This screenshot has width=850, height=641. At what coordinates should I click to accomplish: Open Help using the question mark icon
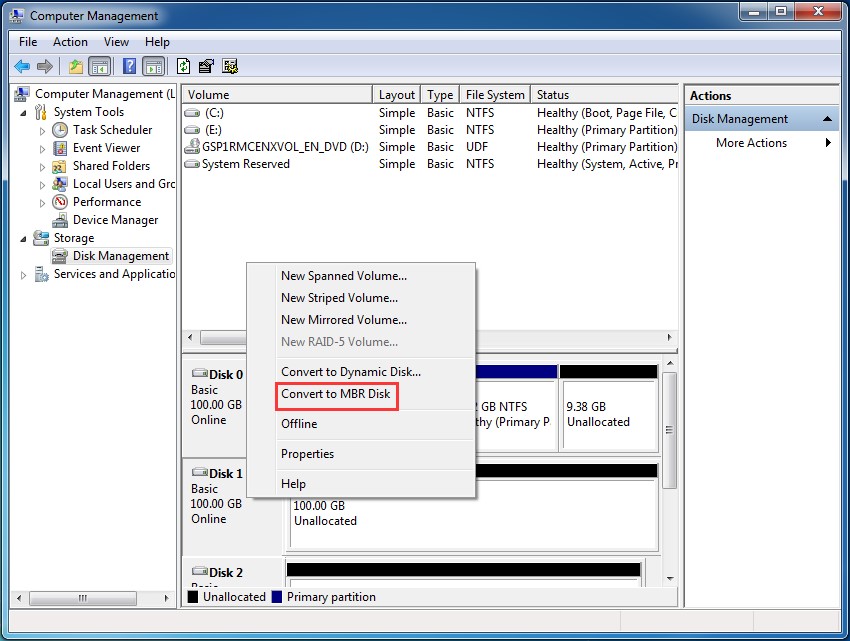(x=129, y=66)
